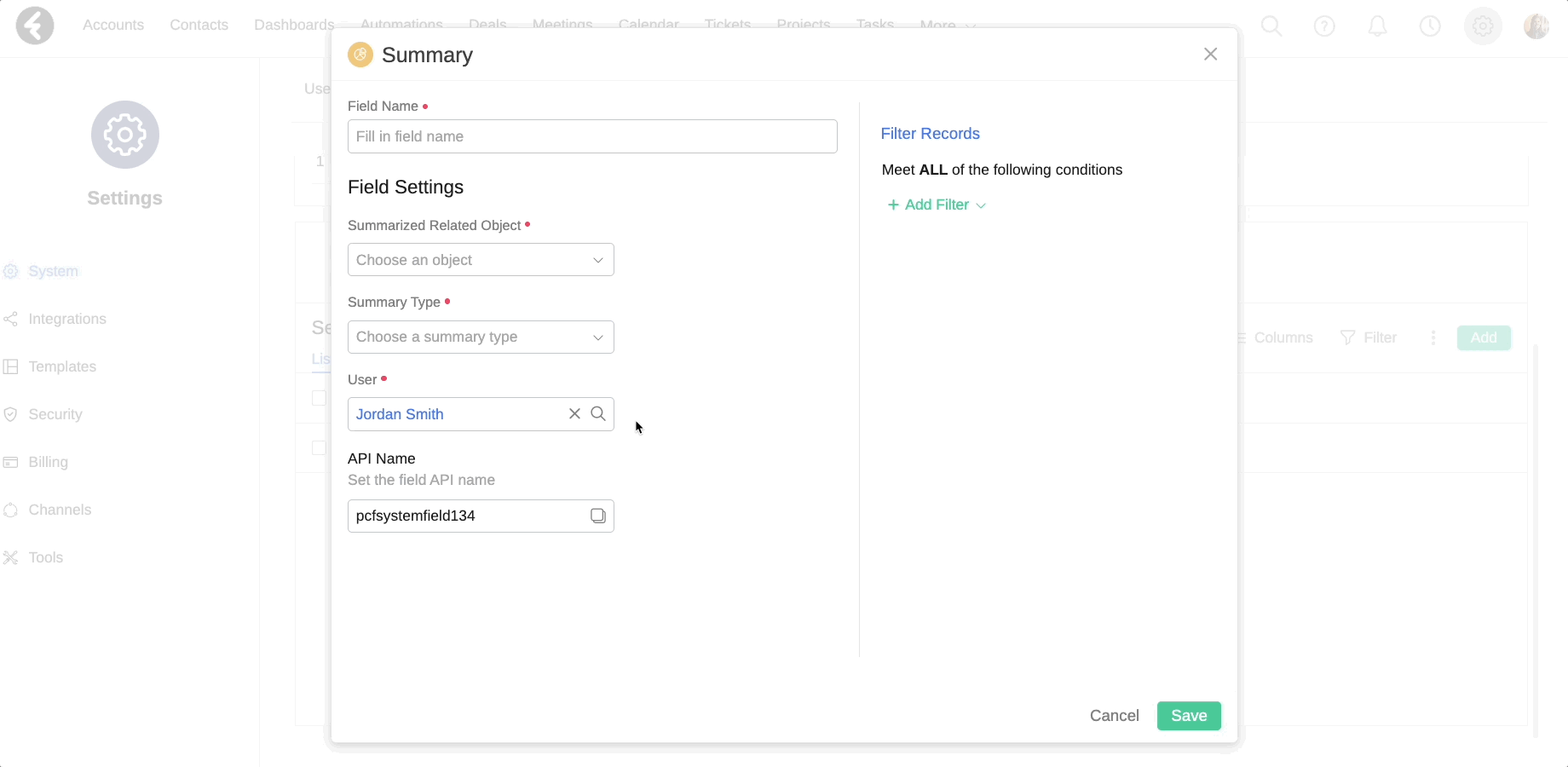Click the large Settings gear icon
The width and height of the screenshot is (1568, 767).
click(125, 135)
